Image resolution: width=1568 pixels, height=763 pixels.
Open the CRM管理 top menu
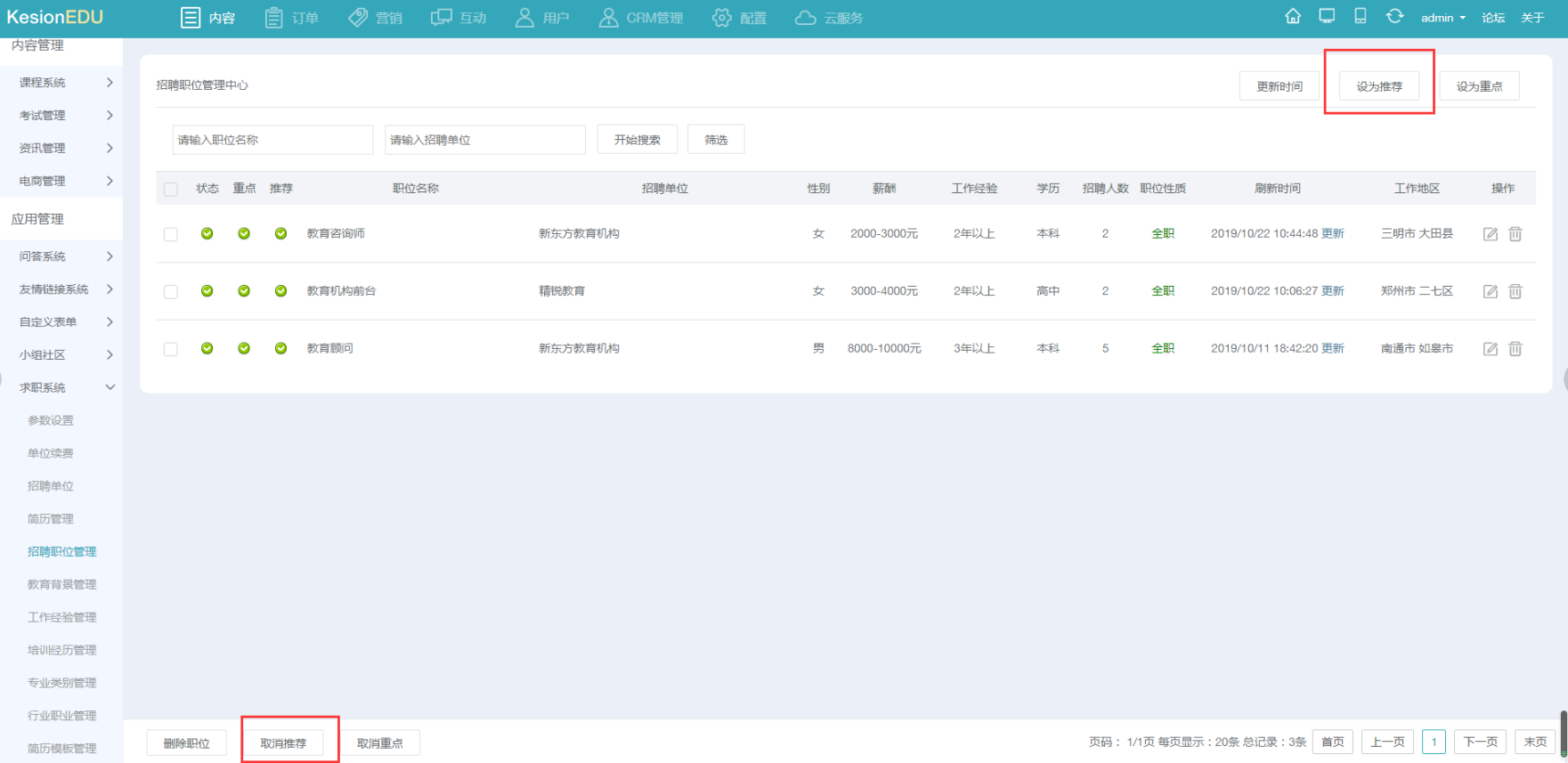tap(641, 18)
